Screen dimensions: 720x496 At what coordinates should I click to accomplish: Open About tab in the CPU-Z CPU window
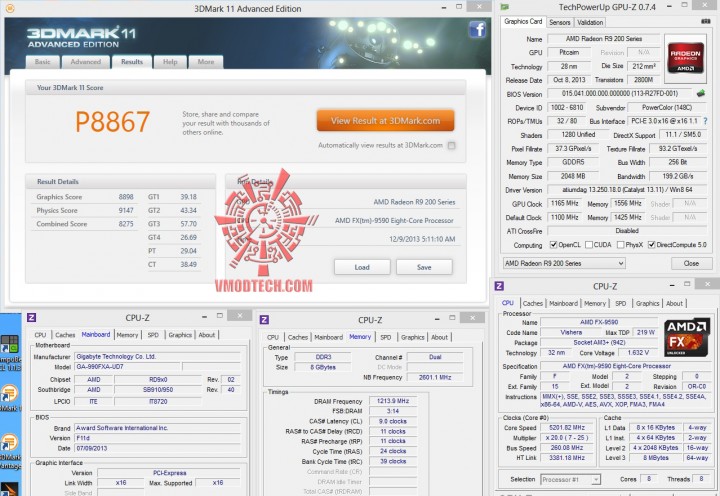point(674,303)
